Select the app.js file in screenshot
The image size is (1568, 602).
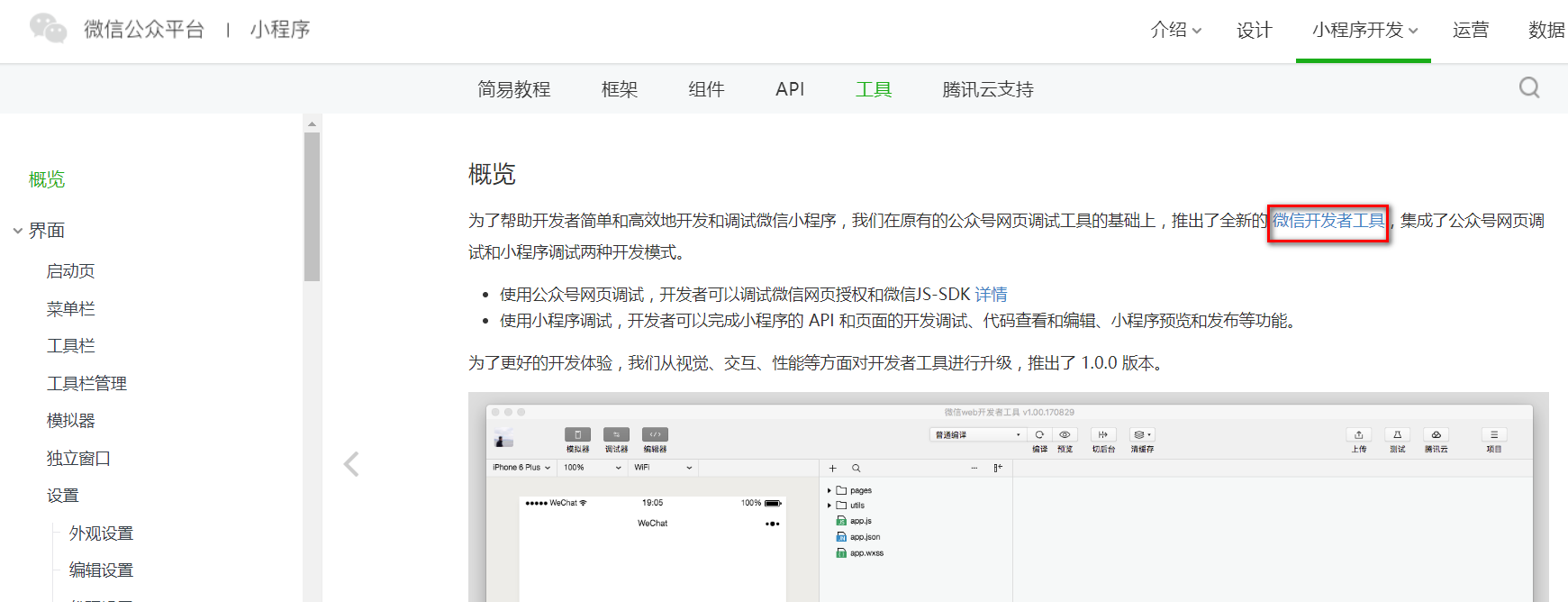(x=854, y=521)
